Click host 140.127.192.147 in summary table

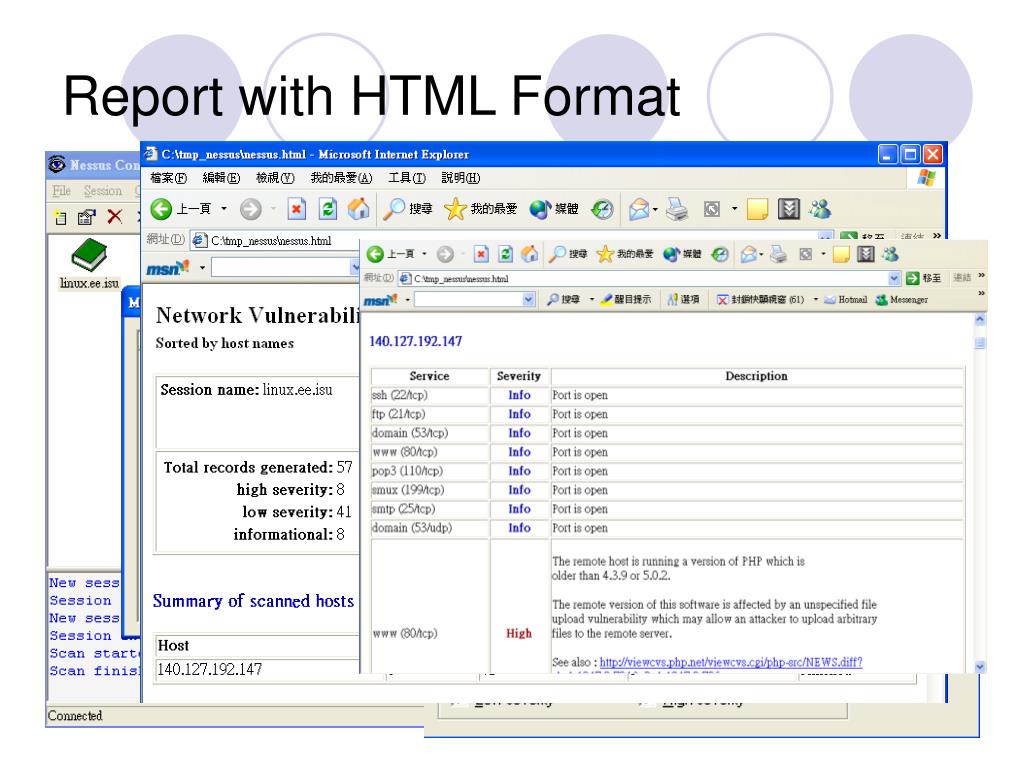coord(209,669)
